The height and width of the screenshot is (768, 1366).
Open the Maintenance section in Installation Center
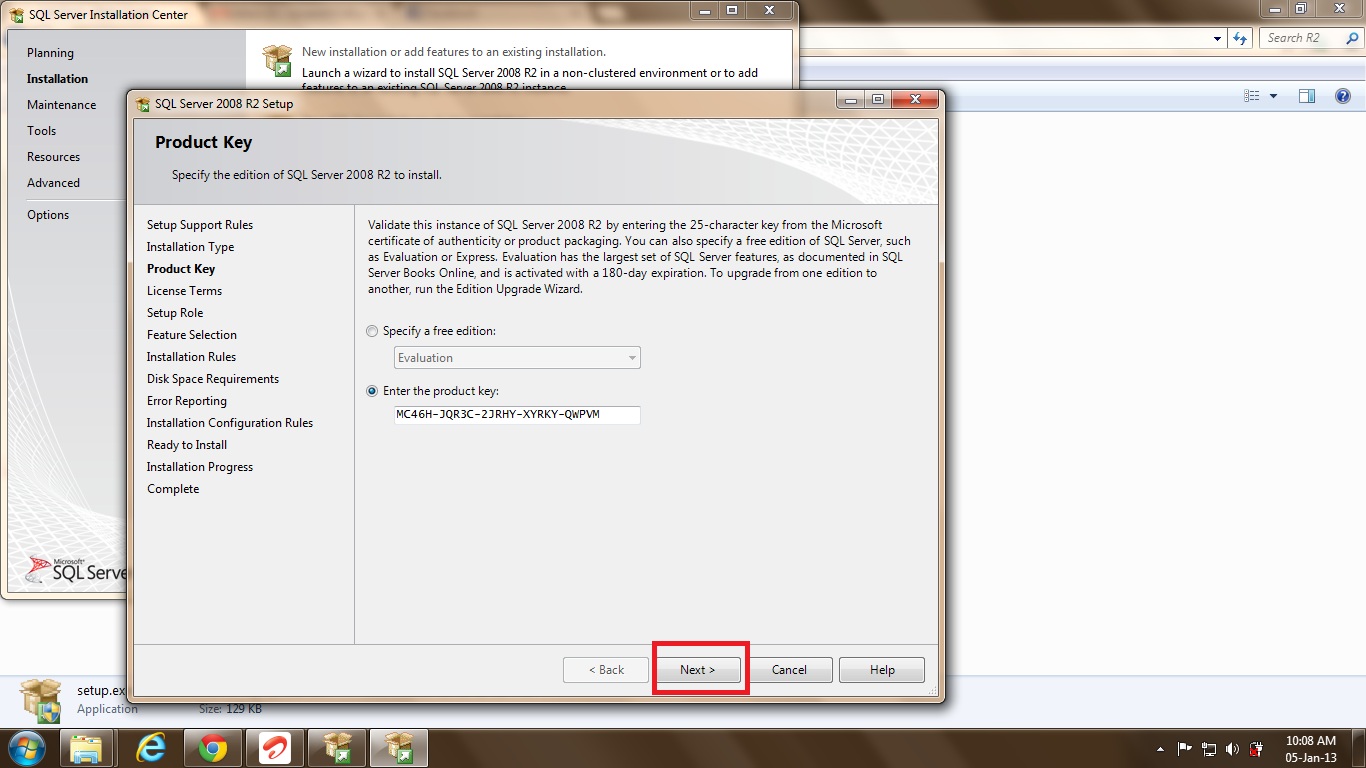click(x=62, y=105)
